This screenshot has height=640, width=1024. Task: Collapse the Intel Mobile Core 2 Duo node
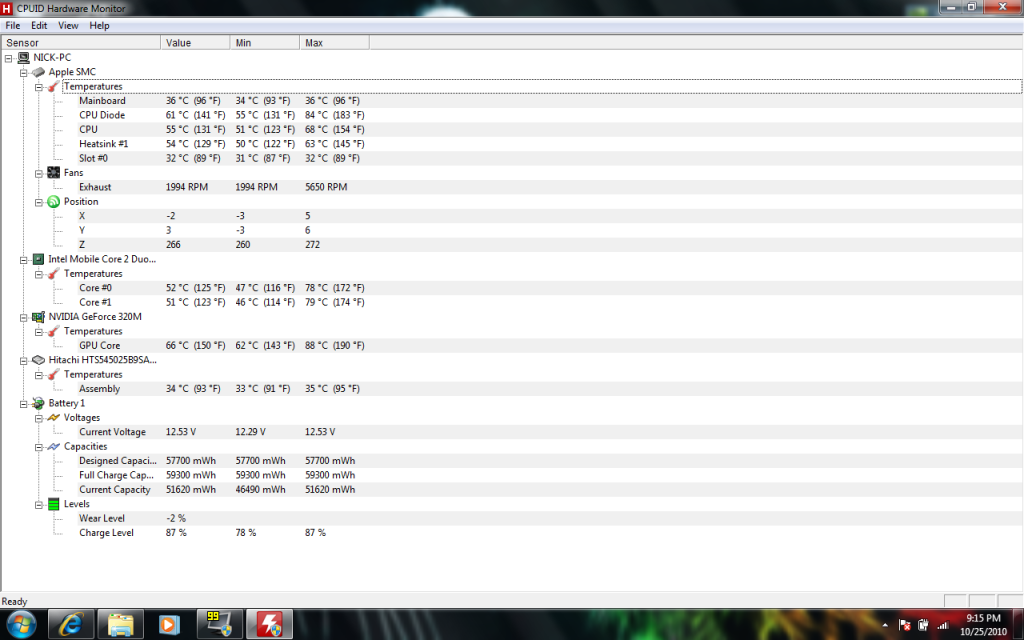click(24, 260)
